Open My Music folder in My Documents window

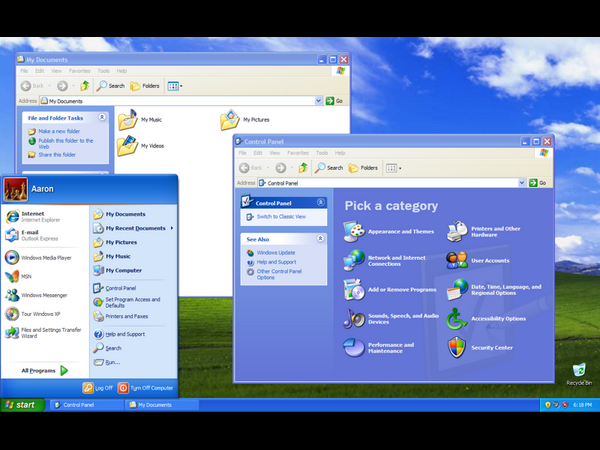140,120
